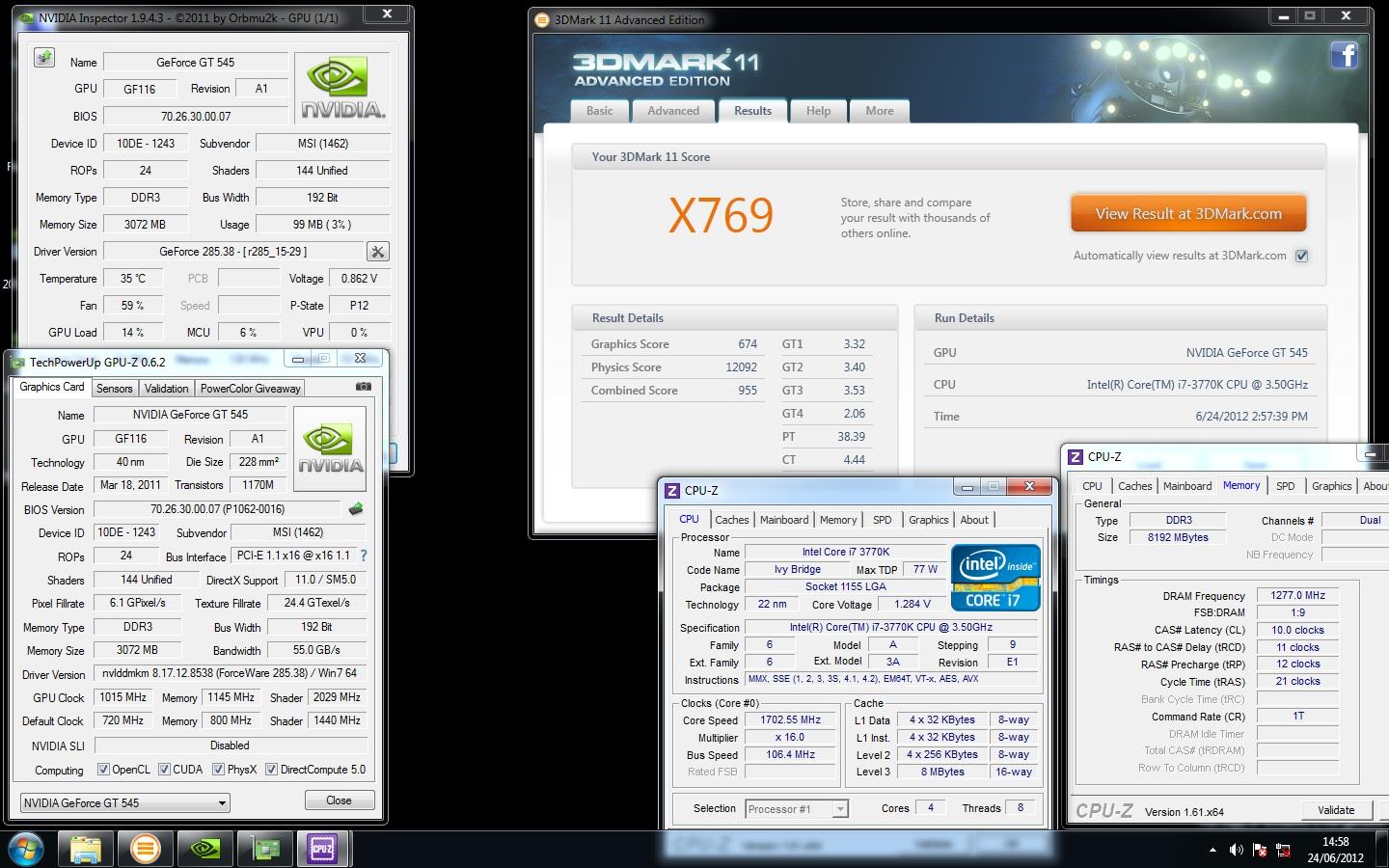Click the Graphics Score 674 row
The image size is (1389, 868).
[x=674, y=344]
